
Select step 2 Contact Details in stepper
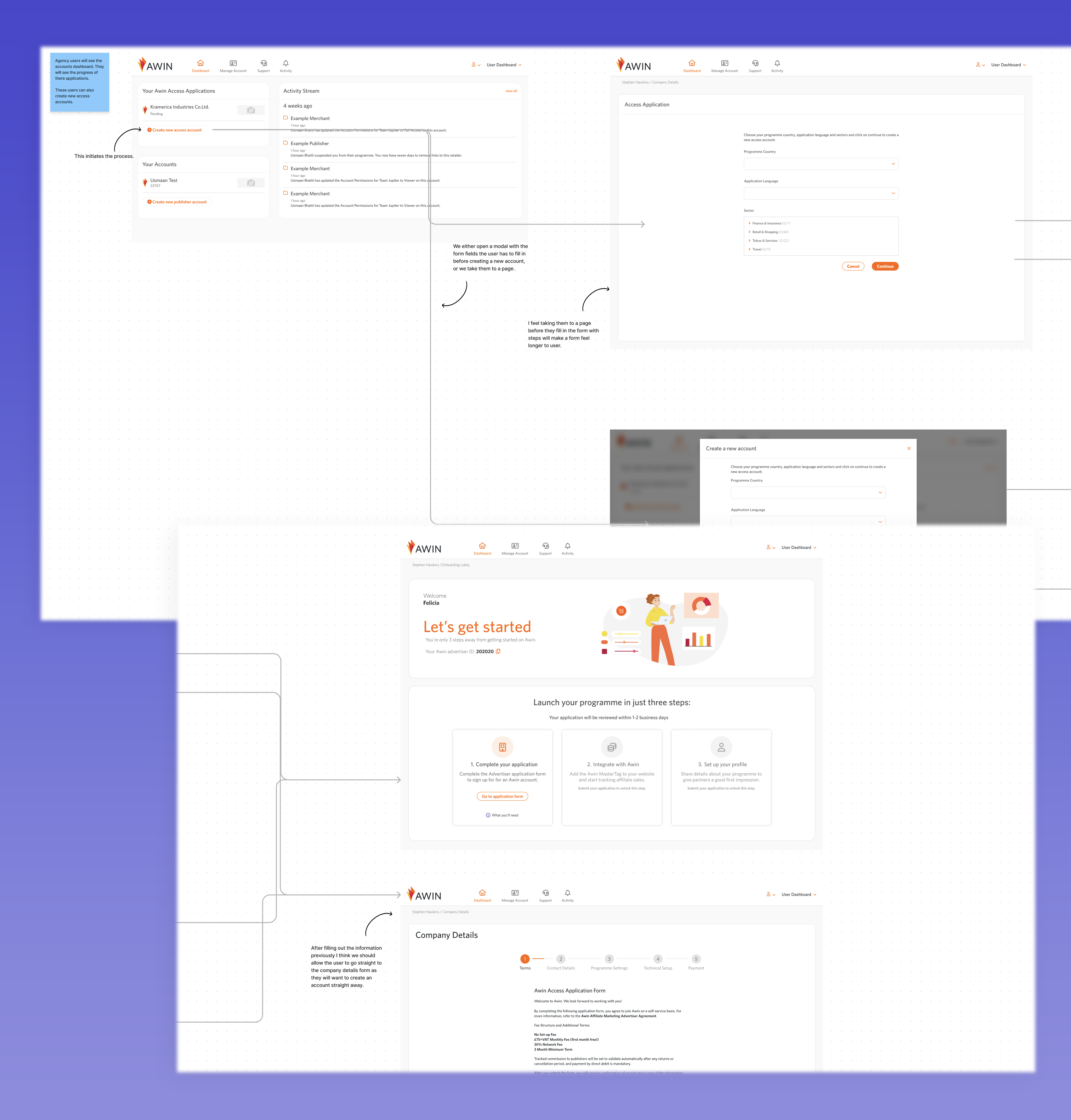pyautogui.click(x=561, y=959)
